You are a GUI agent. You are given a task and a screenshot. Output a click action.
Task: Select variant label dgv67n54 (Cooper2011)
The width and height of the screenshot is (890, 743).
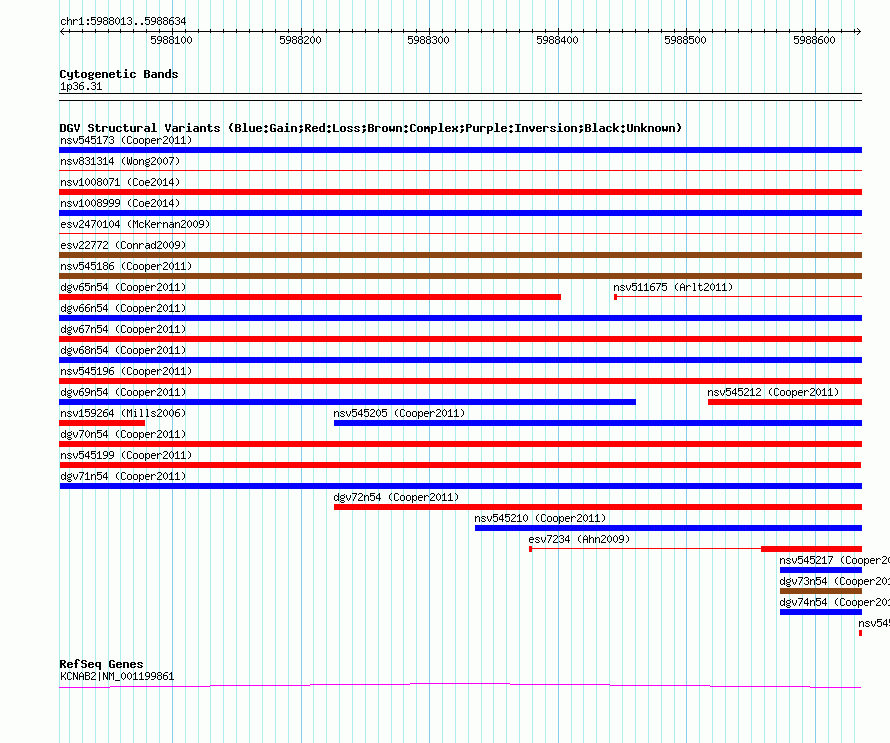coord(123,329)
